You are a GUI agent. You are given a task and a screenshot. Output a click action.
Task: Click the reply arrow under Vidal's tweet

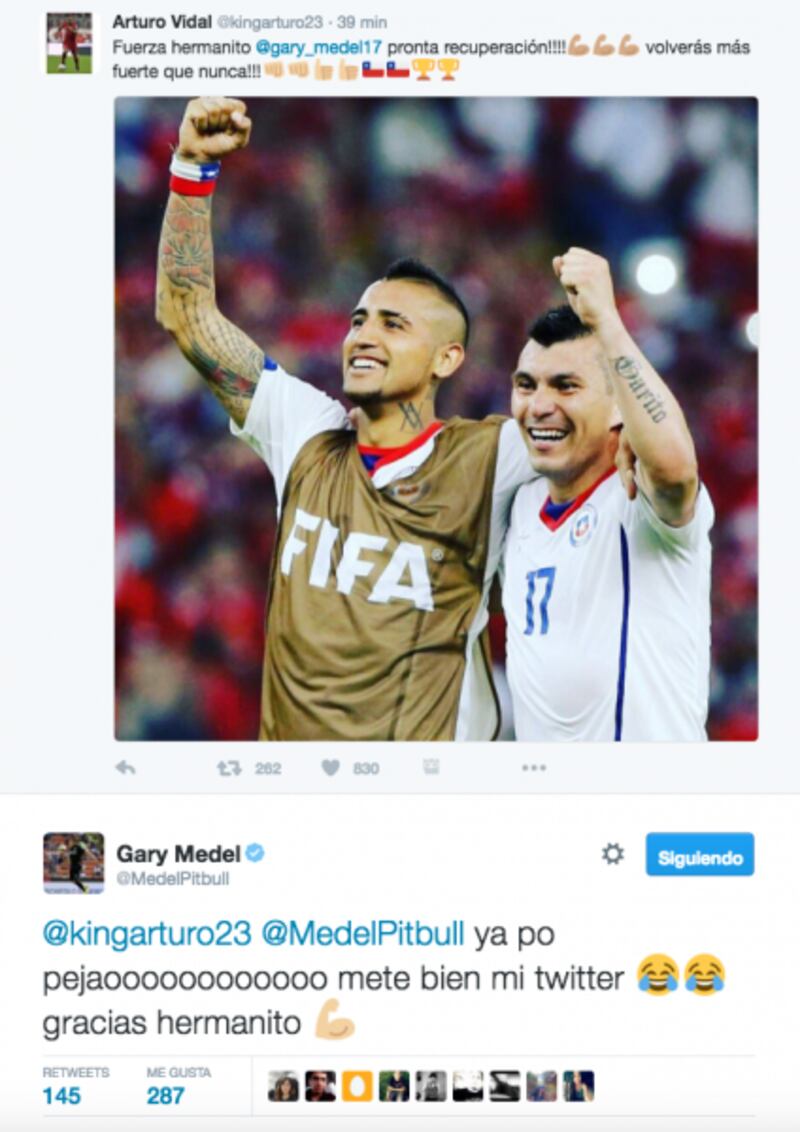[126, 767]
